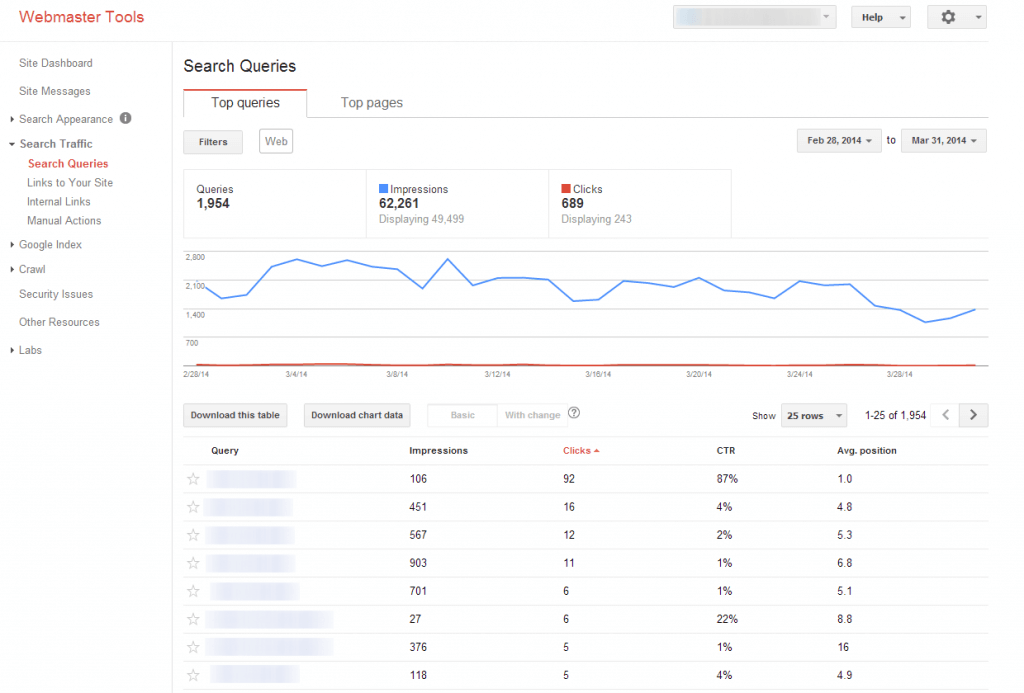Star the query with 701 impressions
The width and height of the screenshot is (1024, 693).
[x=193, y=591]
